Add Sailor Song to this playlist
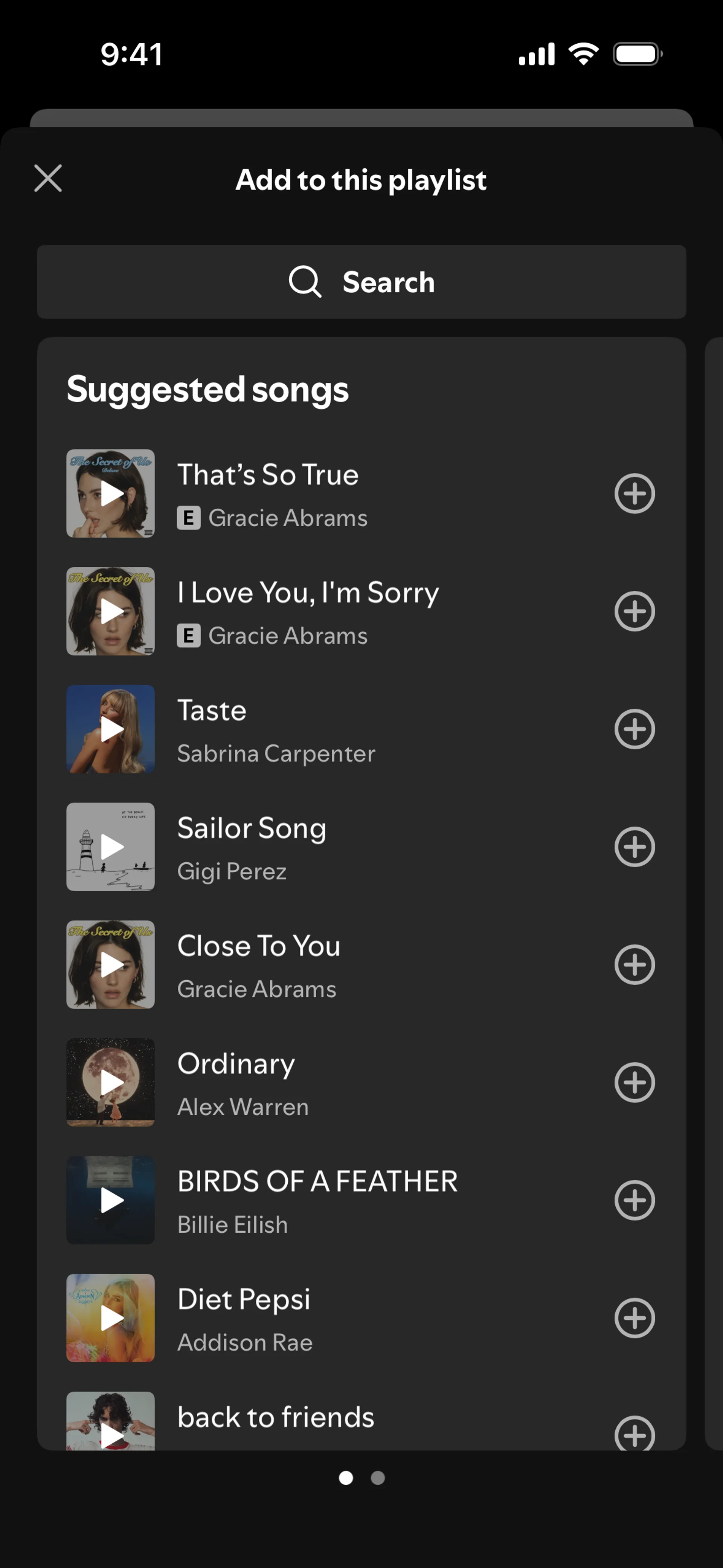The height and width of the screenshot is (1568, 723). click(x=634, y=847)
